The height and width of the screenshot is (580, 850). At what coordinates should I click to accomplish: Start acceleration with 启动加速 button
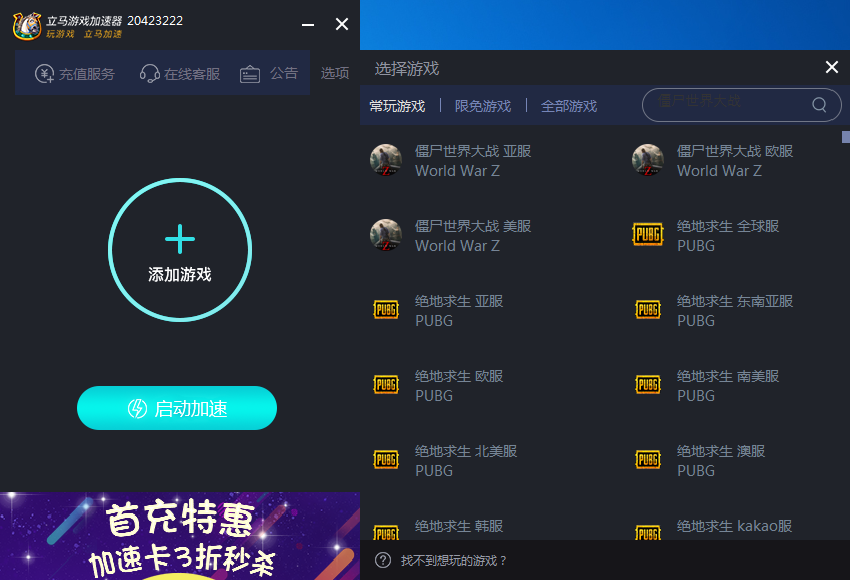click(x=177, y=408)
